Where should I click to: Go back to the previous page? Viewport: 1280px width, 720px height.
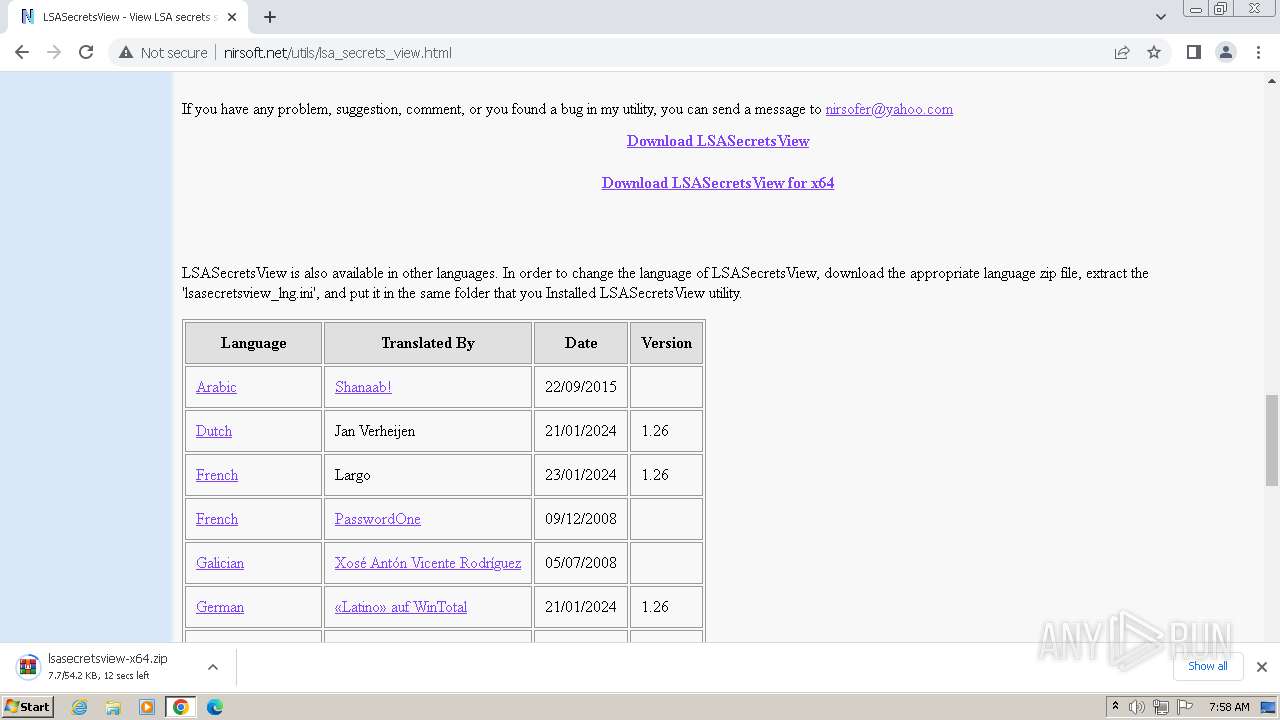[x=22, y=52]
